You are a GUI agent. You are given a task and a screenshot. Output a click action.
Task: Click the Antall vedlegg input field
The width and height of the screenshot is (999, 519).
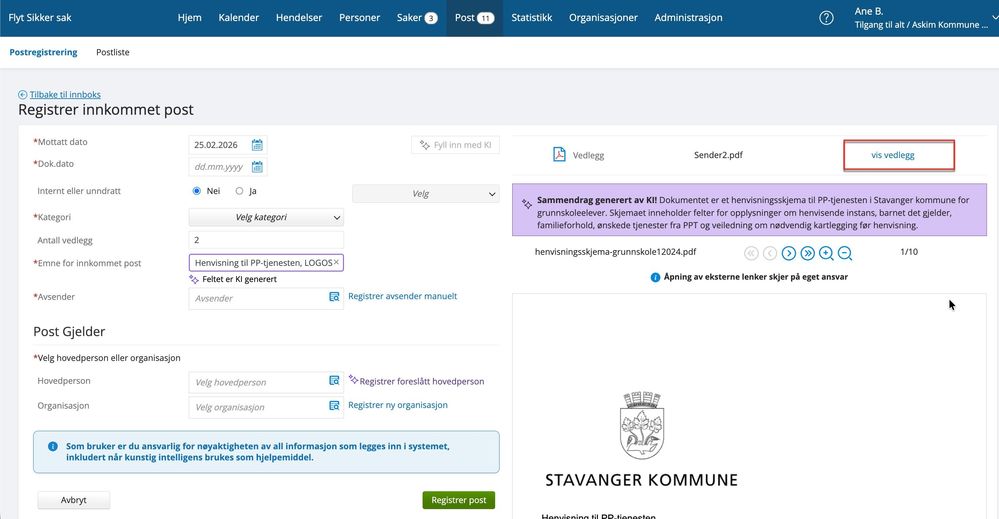(266, 240)
